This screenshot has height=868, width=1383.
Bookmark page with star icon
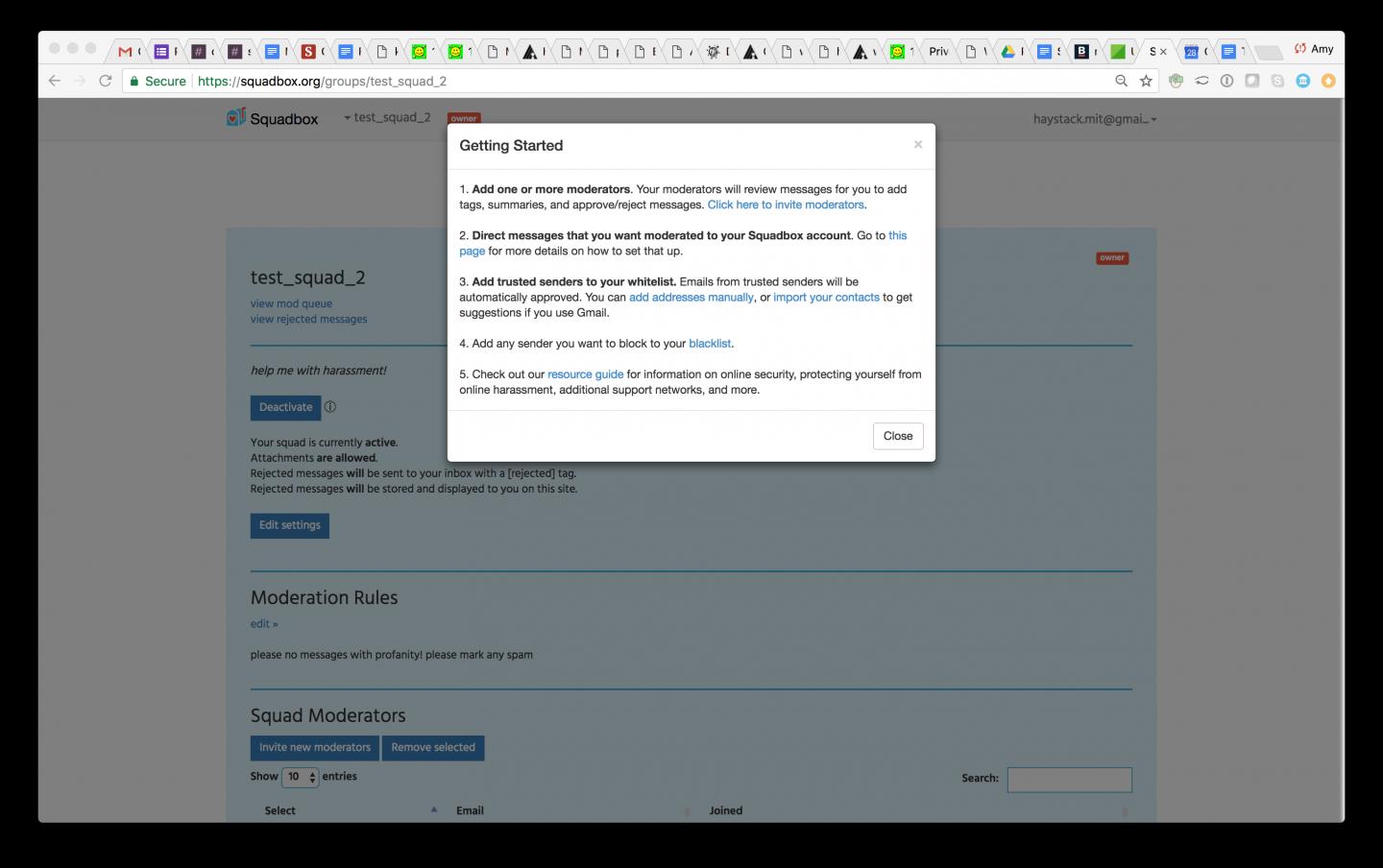coord(1146,82)
